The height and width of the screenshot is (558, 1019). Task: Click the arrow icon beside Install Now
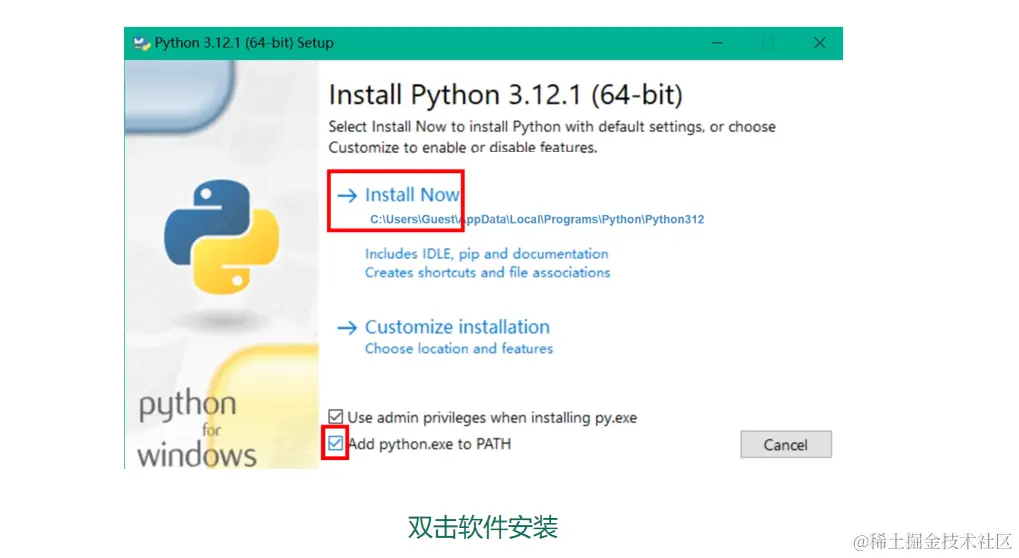[x=347, y=195]
